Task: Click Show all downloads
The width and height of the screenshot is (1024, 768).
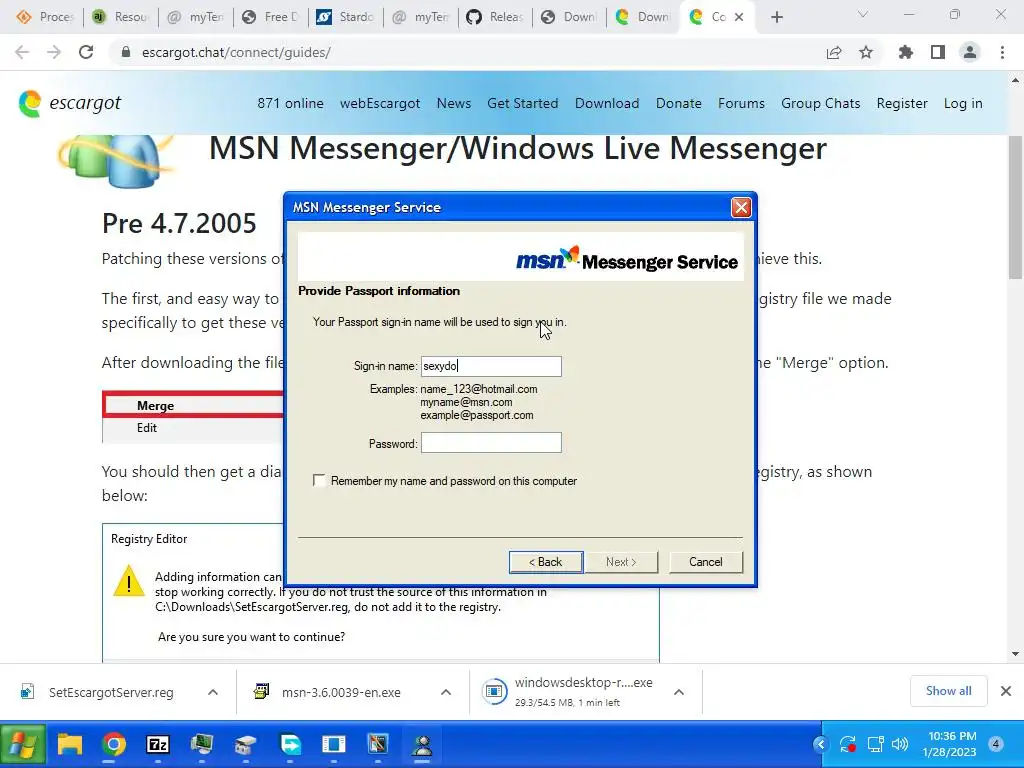Action: click(x=948, y=691)
